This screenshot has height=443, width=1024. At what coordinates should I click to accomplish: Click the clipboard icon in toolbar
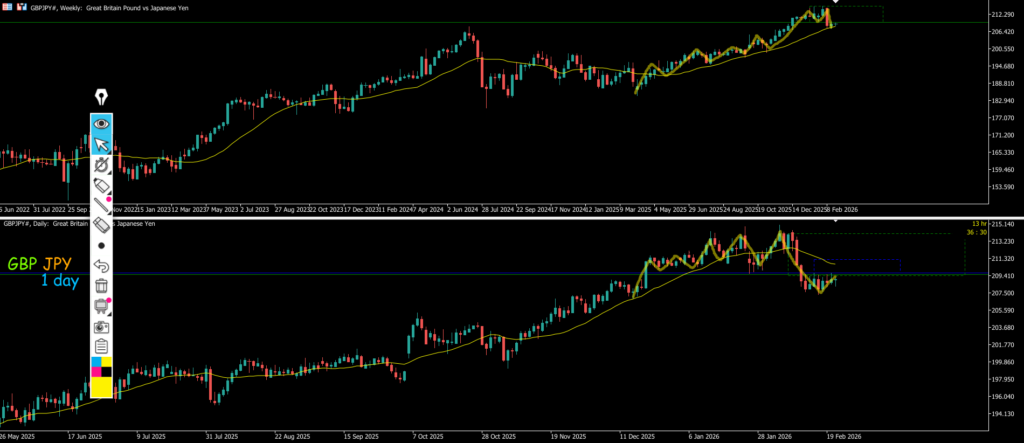tap(101, 346)
